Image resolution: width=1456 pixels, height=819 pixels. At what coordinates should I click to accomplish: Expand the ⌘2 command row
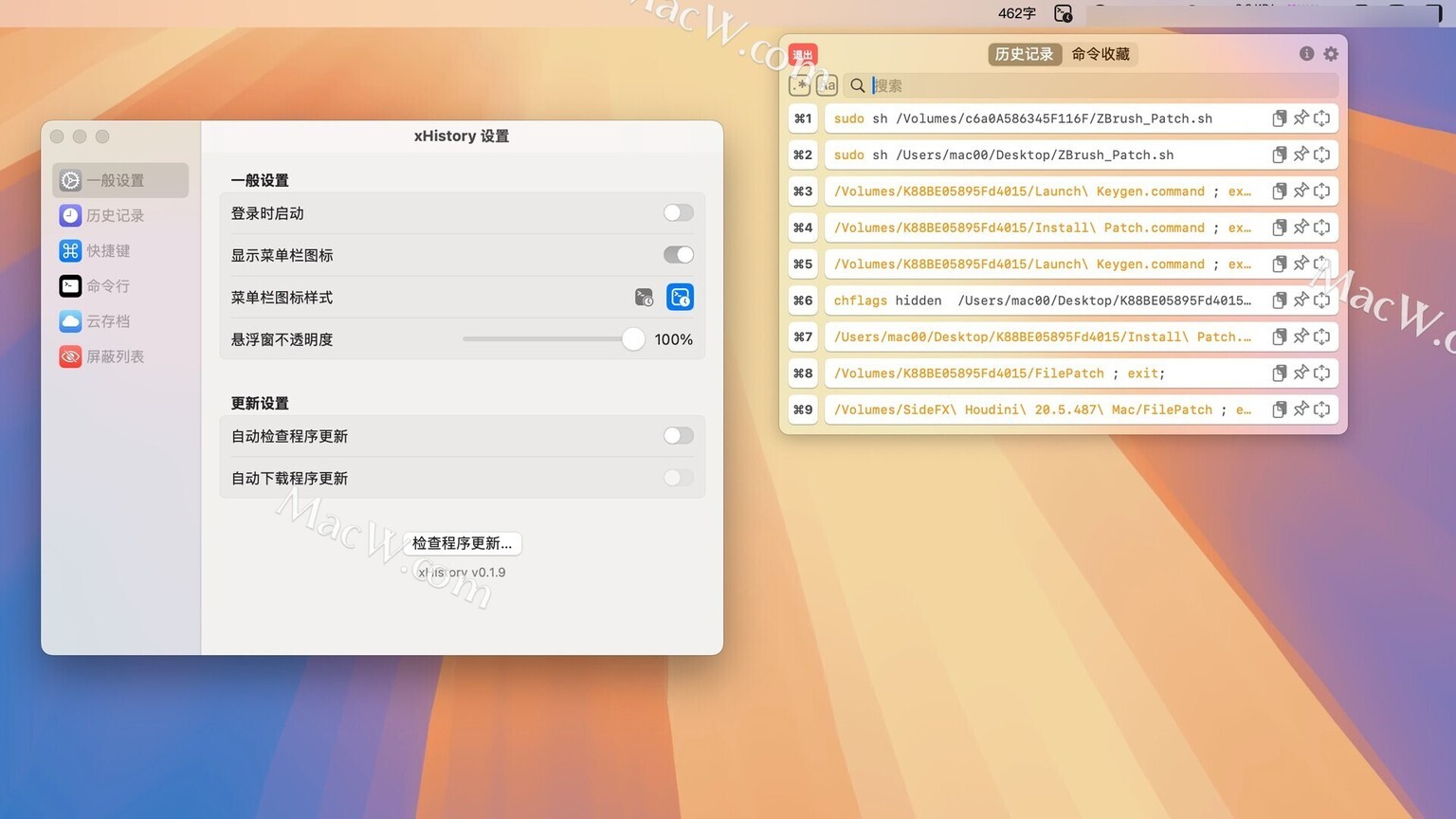click(1321, 155)
